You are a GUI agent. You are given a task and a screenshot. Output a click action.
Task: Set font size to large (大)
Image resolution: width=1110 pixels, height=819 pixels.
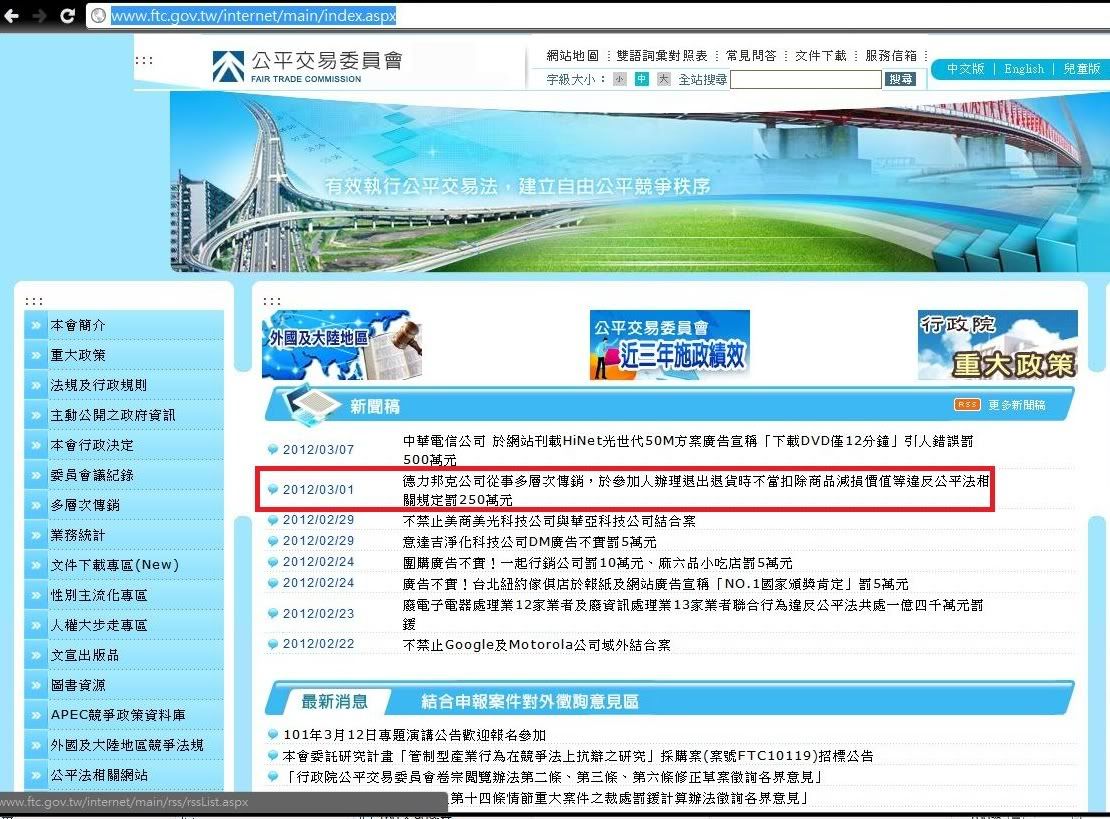663,79
